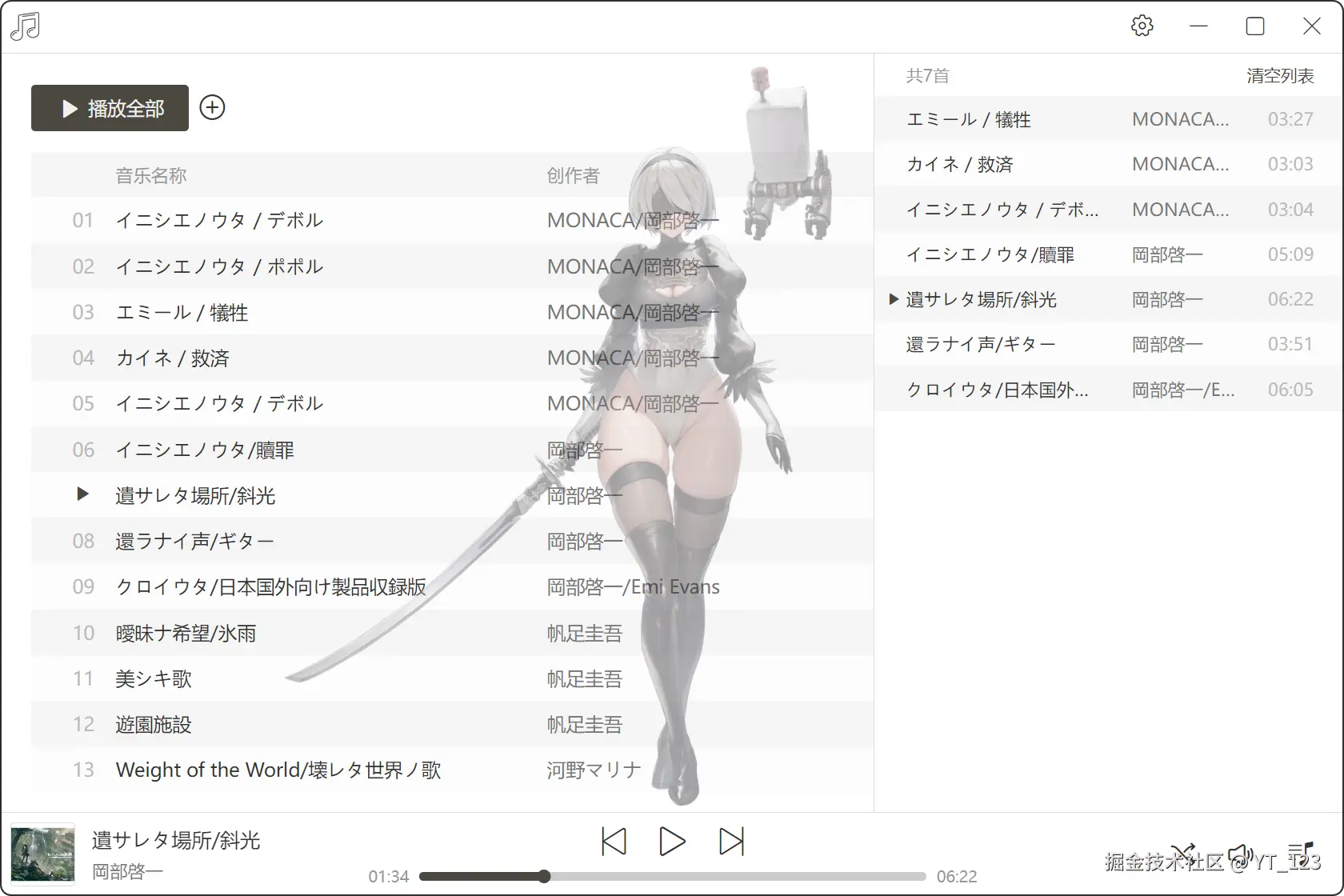The width and height of the screenshot is (1344, 896).
Task: Go back to the previous track
Action: [x=613, y=842]
